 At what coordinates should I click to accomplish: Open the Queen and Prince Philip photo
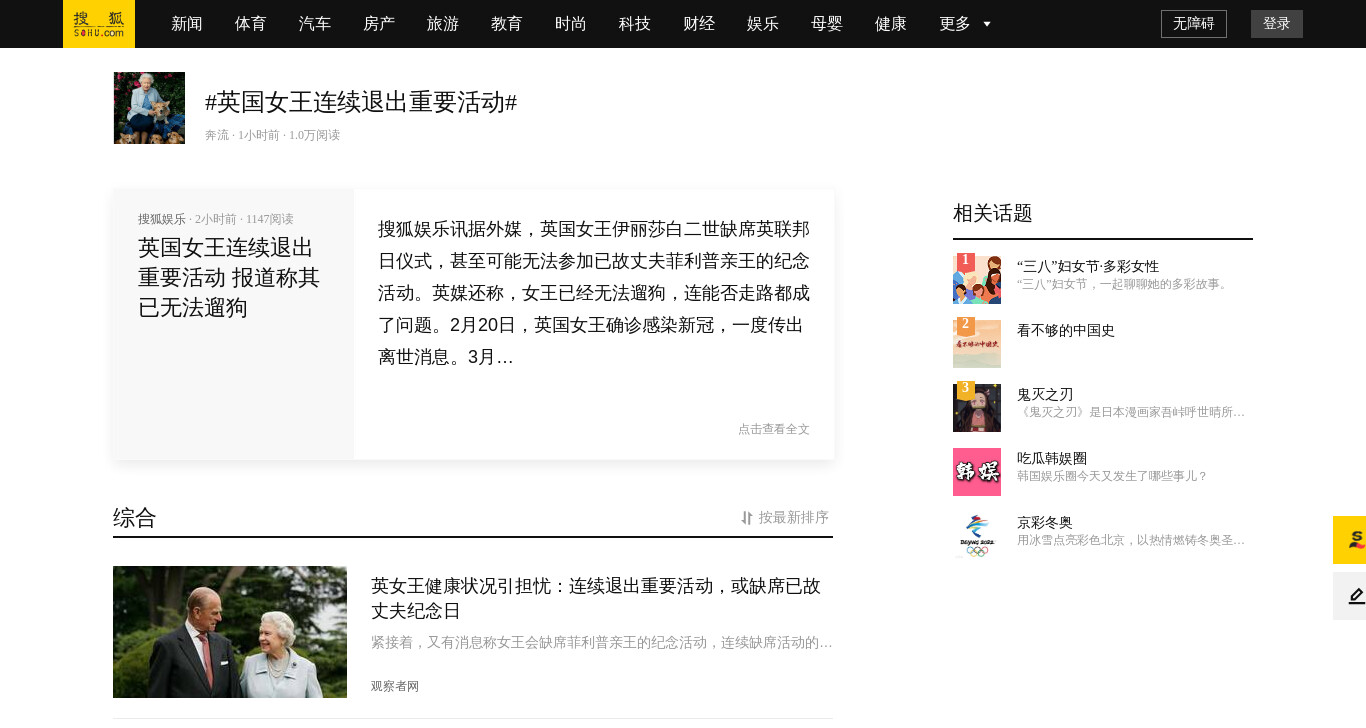(230, 632)
